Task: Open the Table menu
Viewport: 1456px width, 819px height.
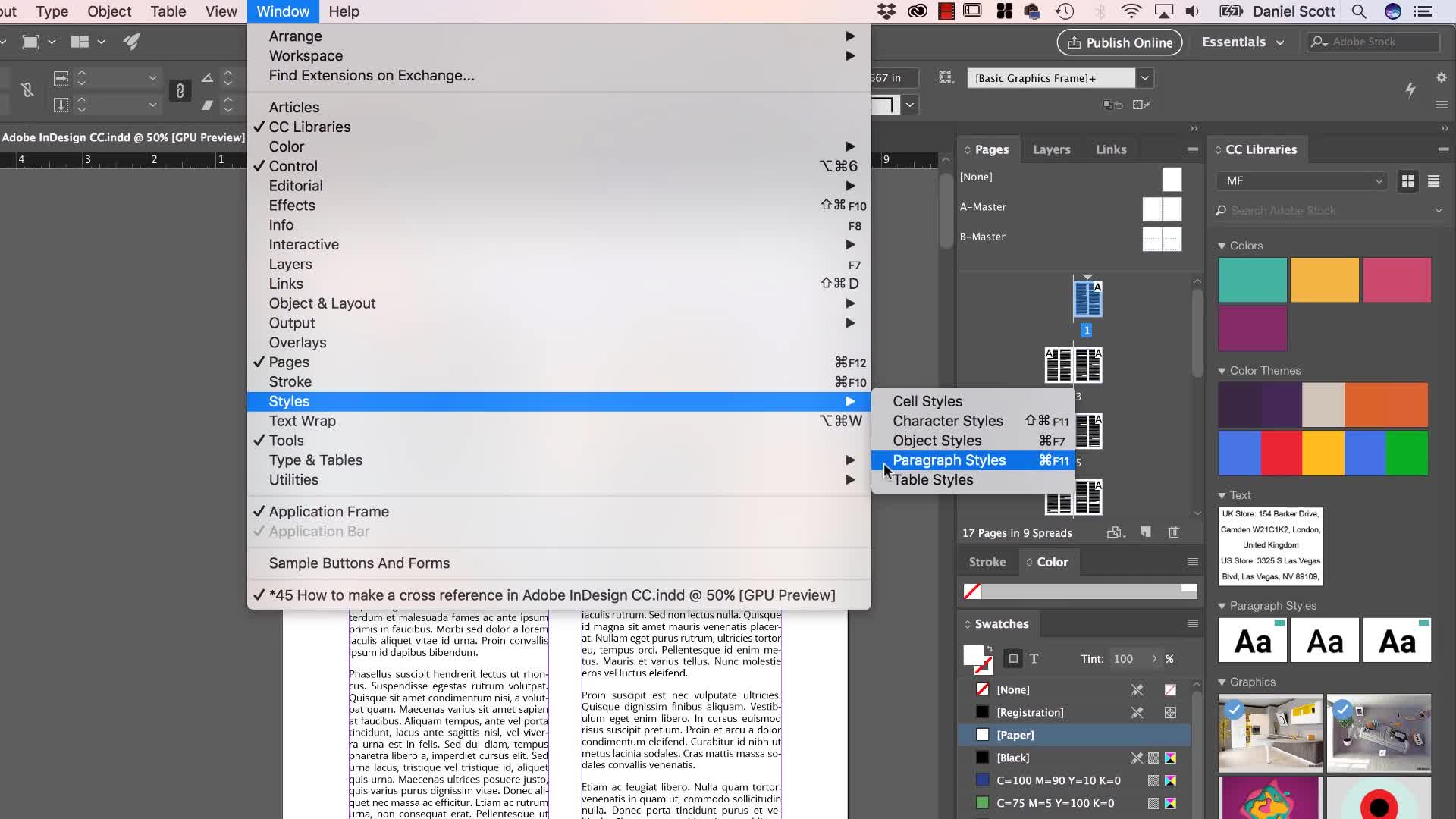Action: click(168, 11)
